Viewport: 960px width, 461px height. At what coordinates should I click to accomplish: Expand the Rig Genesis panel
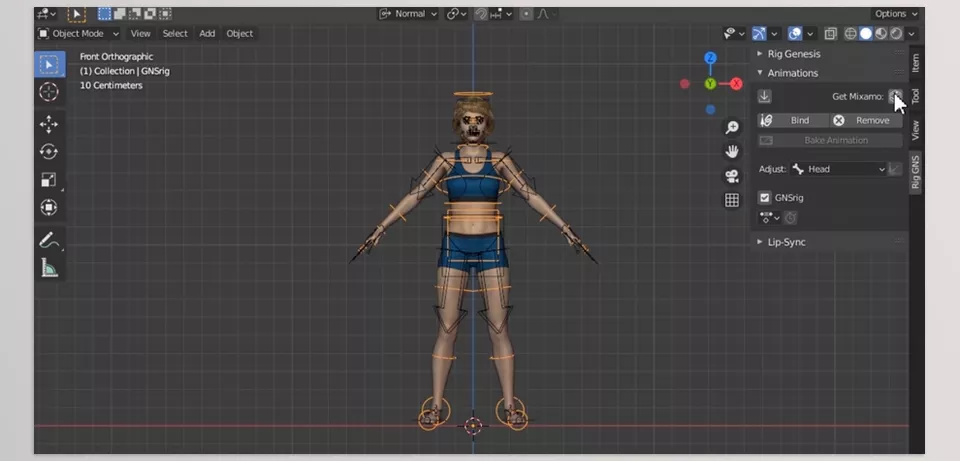(793, 54)
